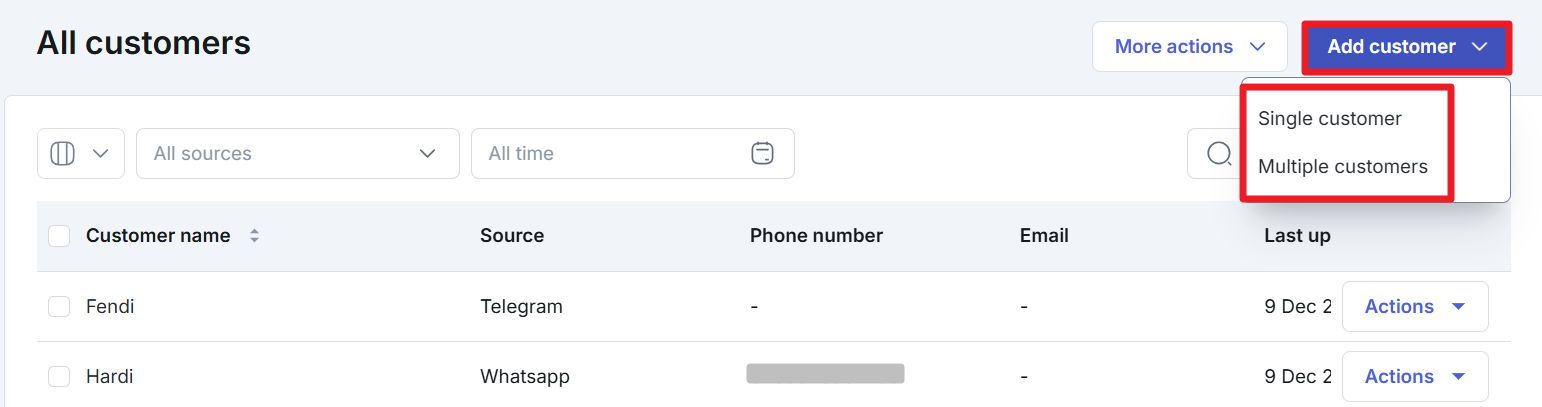Viewport: 1542px width, 407px height.
Task: Click the calendar icon in All time
Action: point(762,154)
